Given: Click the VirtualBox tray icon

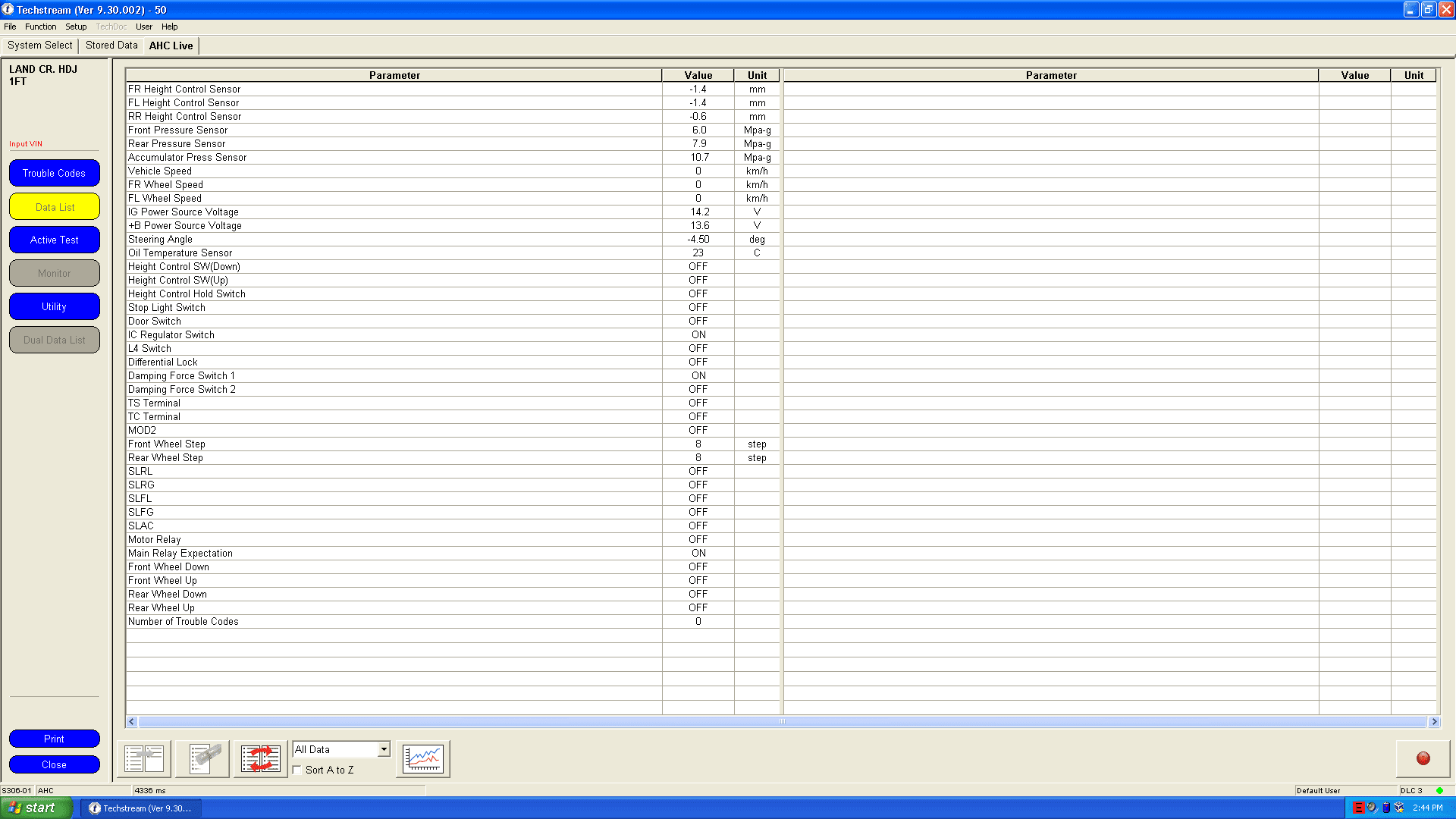Looking at the screenshot, I should (1399, 808).
